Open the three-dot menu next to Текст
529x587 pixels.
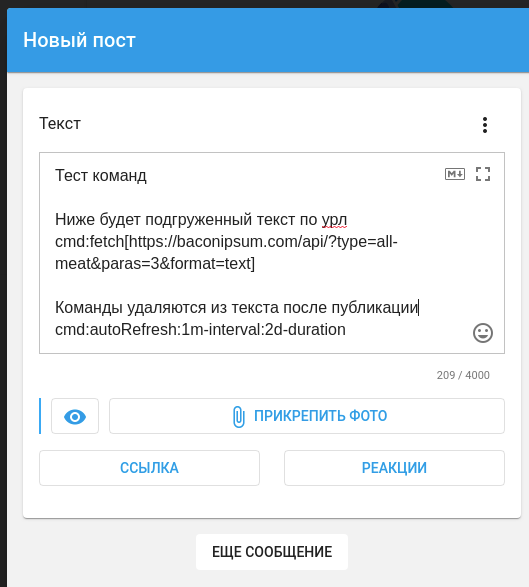tap(485, 125)
